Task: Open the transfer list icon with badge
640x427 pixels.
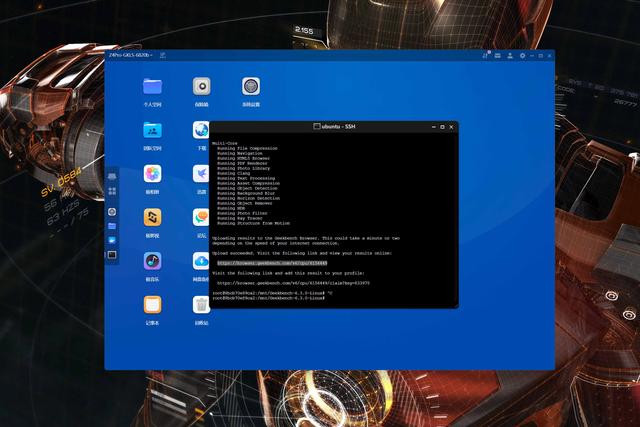Action: click(485, 55)
